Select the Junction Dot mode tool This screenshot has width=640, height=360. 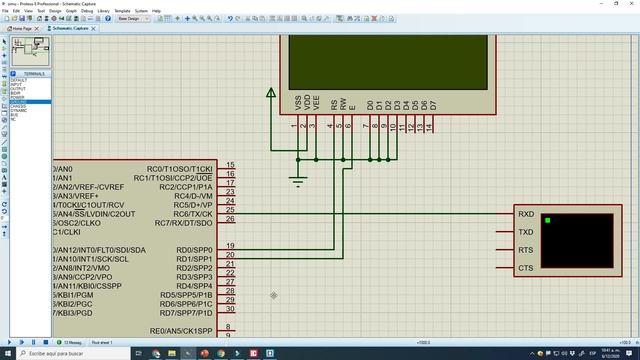[4, 56]
